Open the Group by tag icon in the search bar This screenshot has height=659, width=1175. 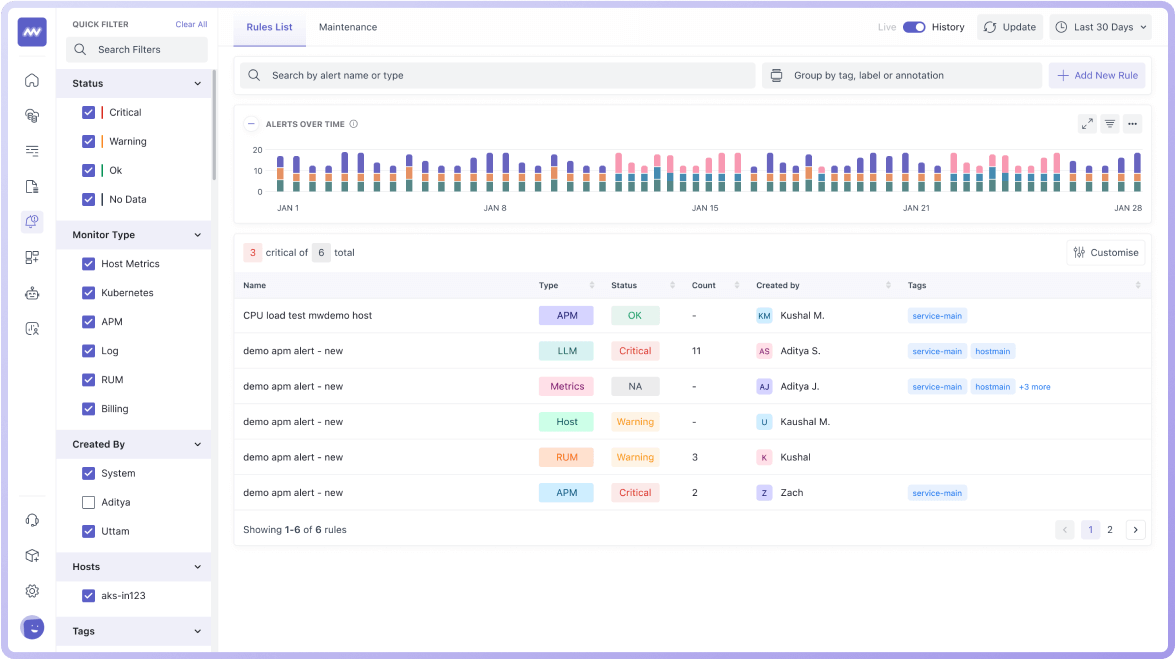tap(777, 75)
